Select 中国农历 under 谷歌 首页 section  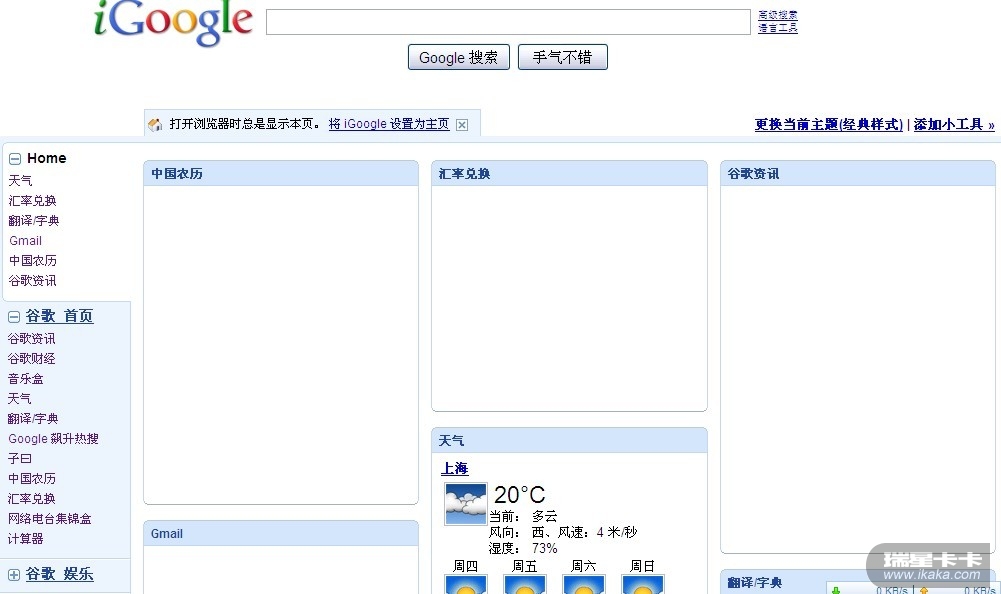tap(32, 478)
